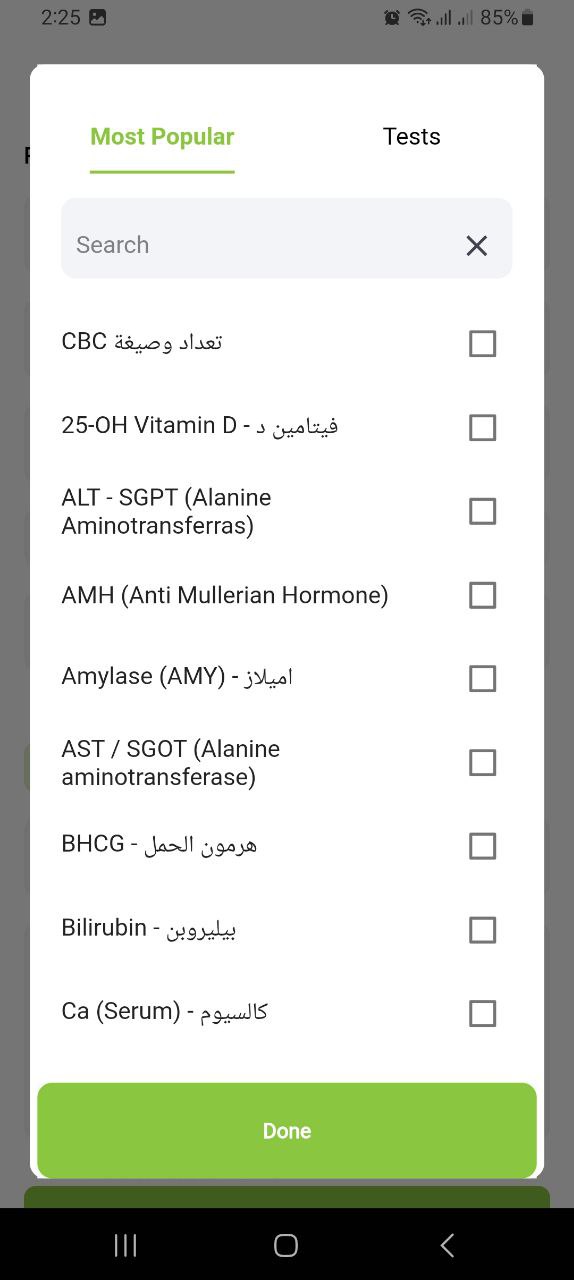Tap the alarm icon in status bar
The height and width of the screenshot is (1280, 574).
[x=392, y=17]
